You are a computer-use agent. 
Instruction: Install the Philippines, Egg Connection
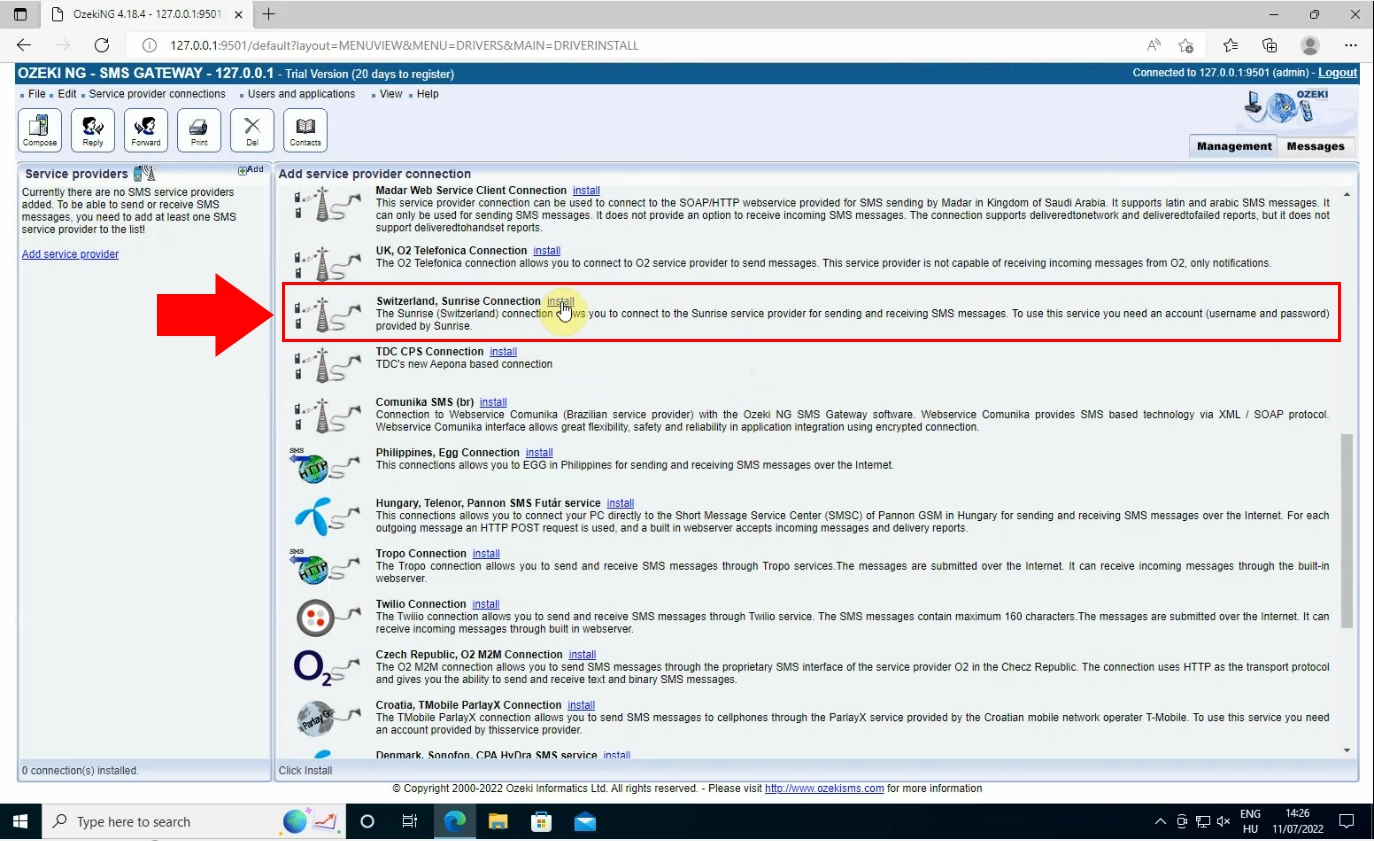(539, 453)
